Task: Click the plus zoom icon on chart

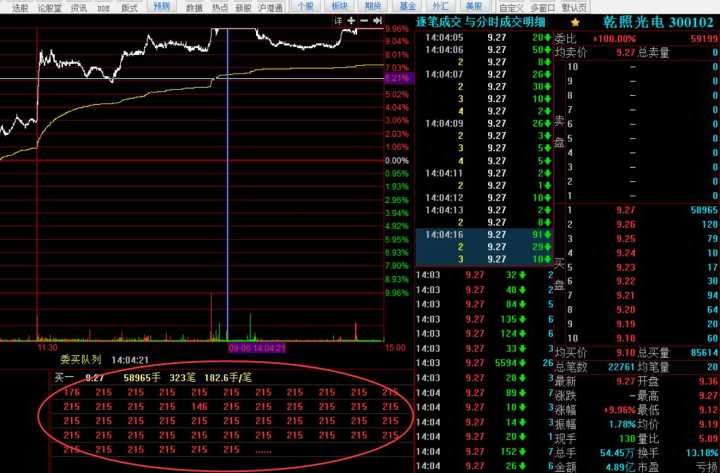Action: [x=351, y=20]
